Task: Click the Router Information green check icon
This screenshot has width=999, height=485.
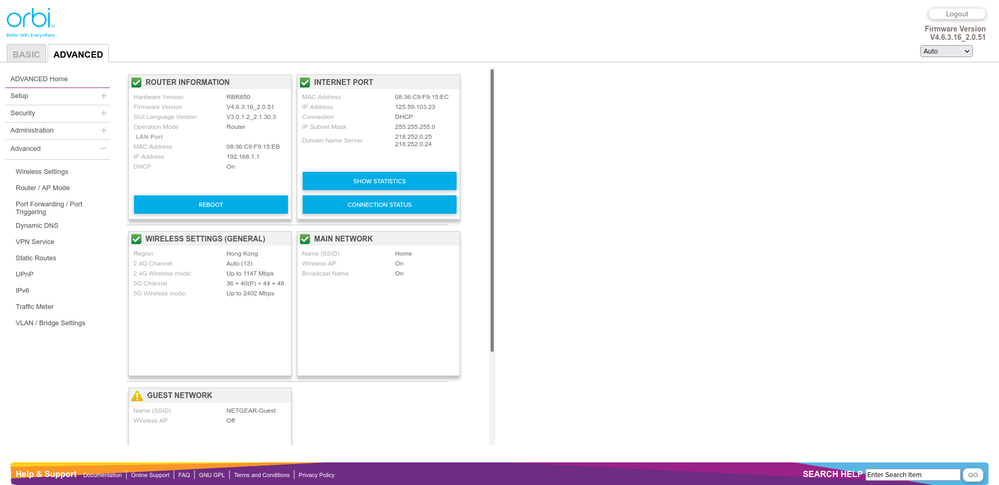Action: click(137, 82)
